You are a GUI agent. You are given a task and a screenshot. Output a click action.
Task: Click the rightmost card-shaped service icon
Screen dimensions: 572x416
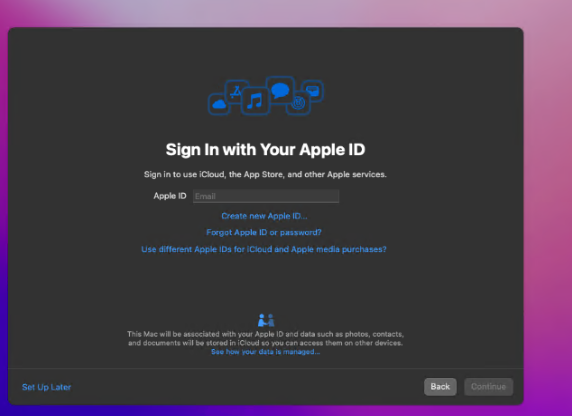(313, 90)
